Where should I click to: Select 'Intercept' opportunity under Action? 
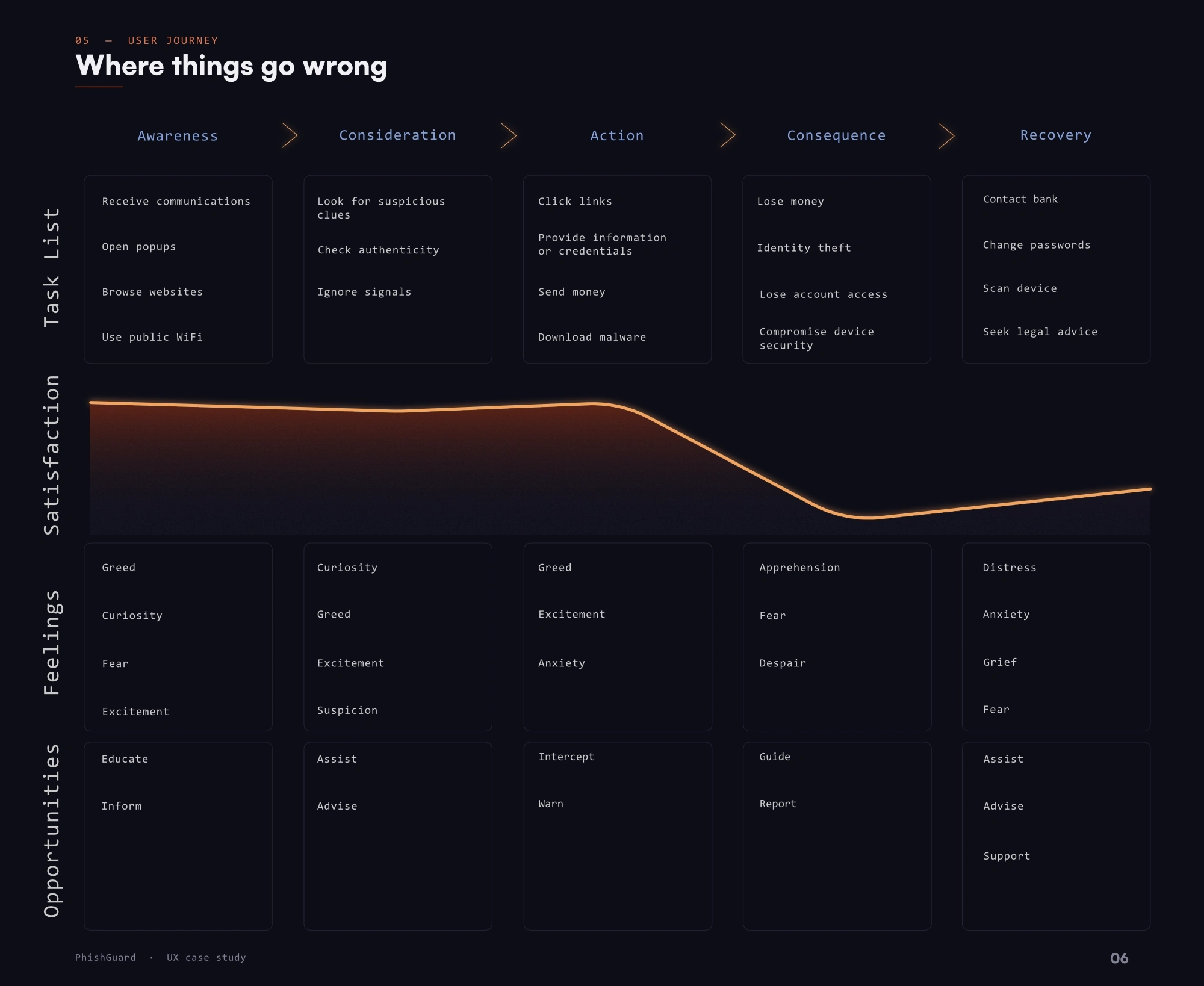[x=566, y=757]
